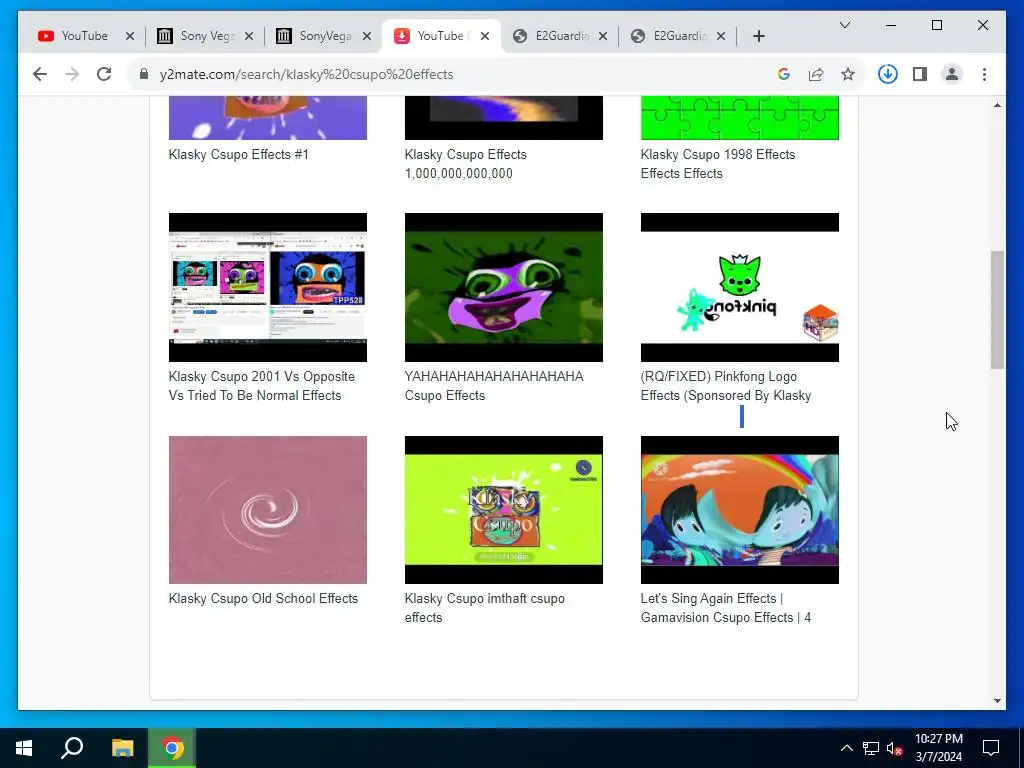Open the taskbar clock and date
Screen dimensions: 1024x768
939,748
